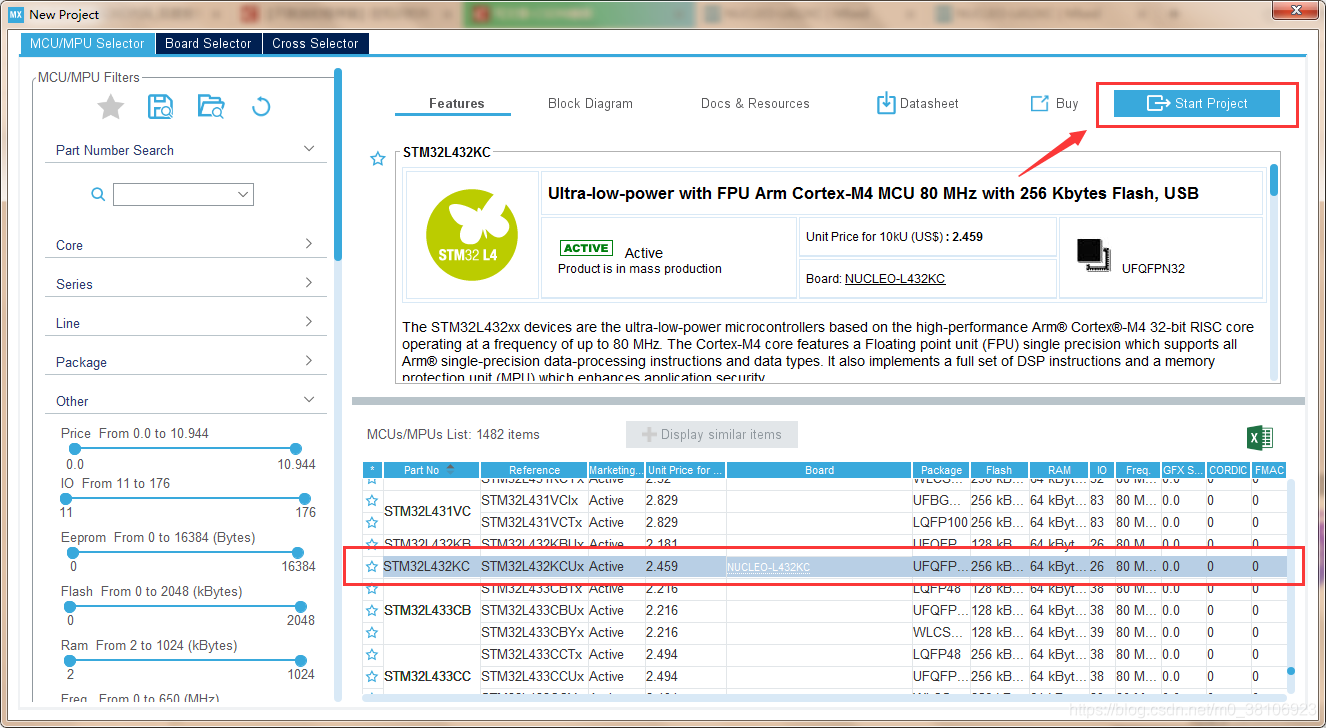This screenshot has height=728, width=1326.
Task: Open the Datasheet via its download icon
Action: coord(886,103)
